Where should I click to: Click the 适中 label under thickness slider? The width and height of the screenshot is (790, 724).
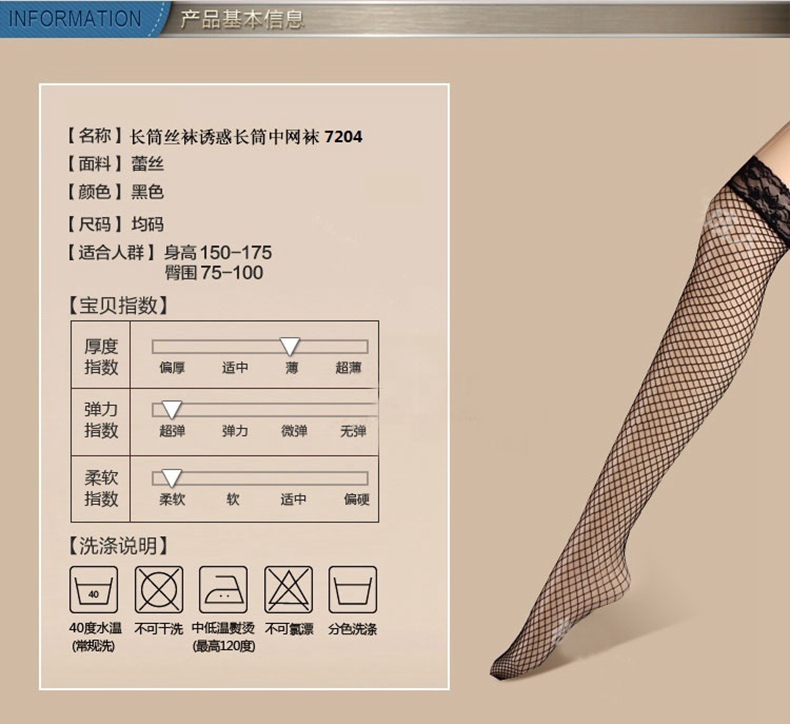(x=235, y=368)
